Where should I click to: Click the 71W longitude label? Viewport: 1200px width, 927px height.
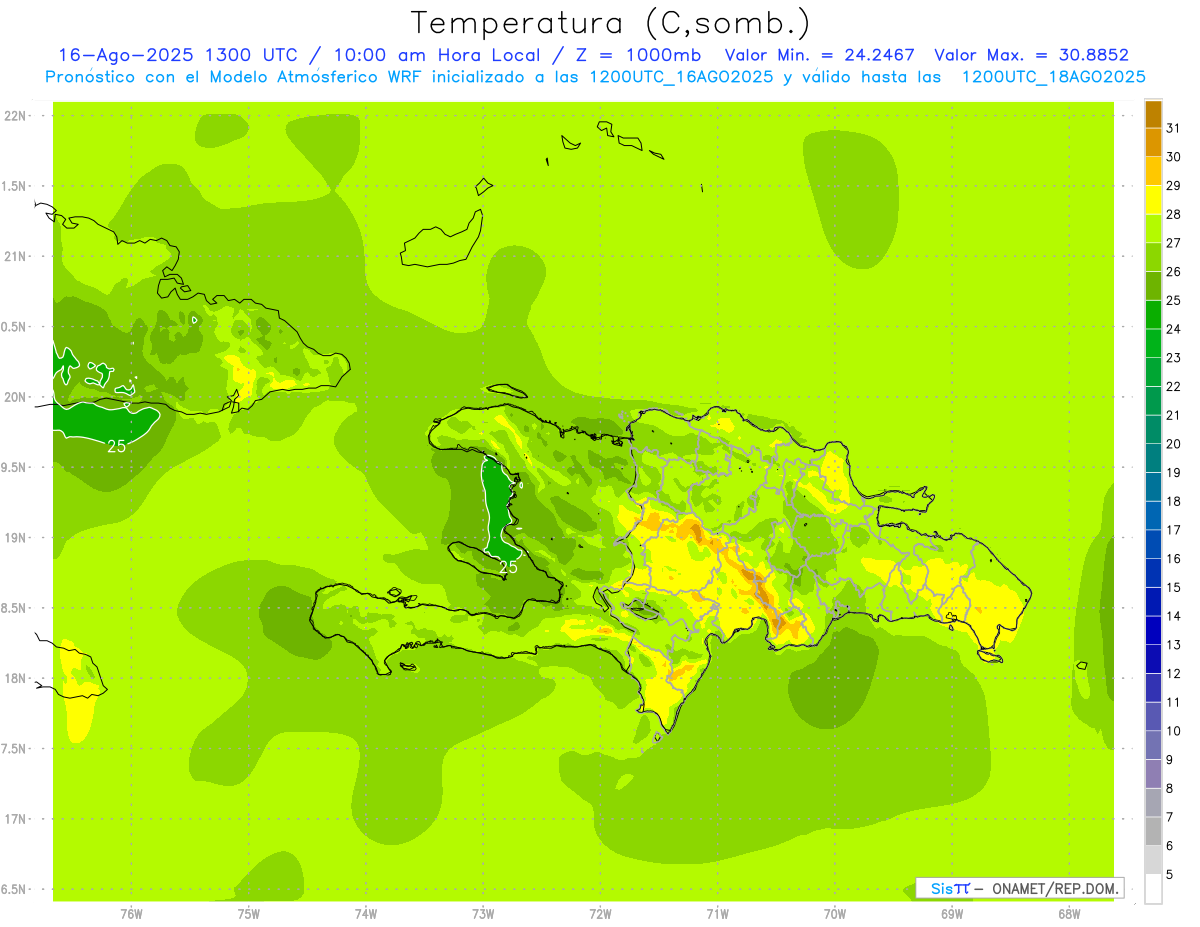(x=717, y=914)
